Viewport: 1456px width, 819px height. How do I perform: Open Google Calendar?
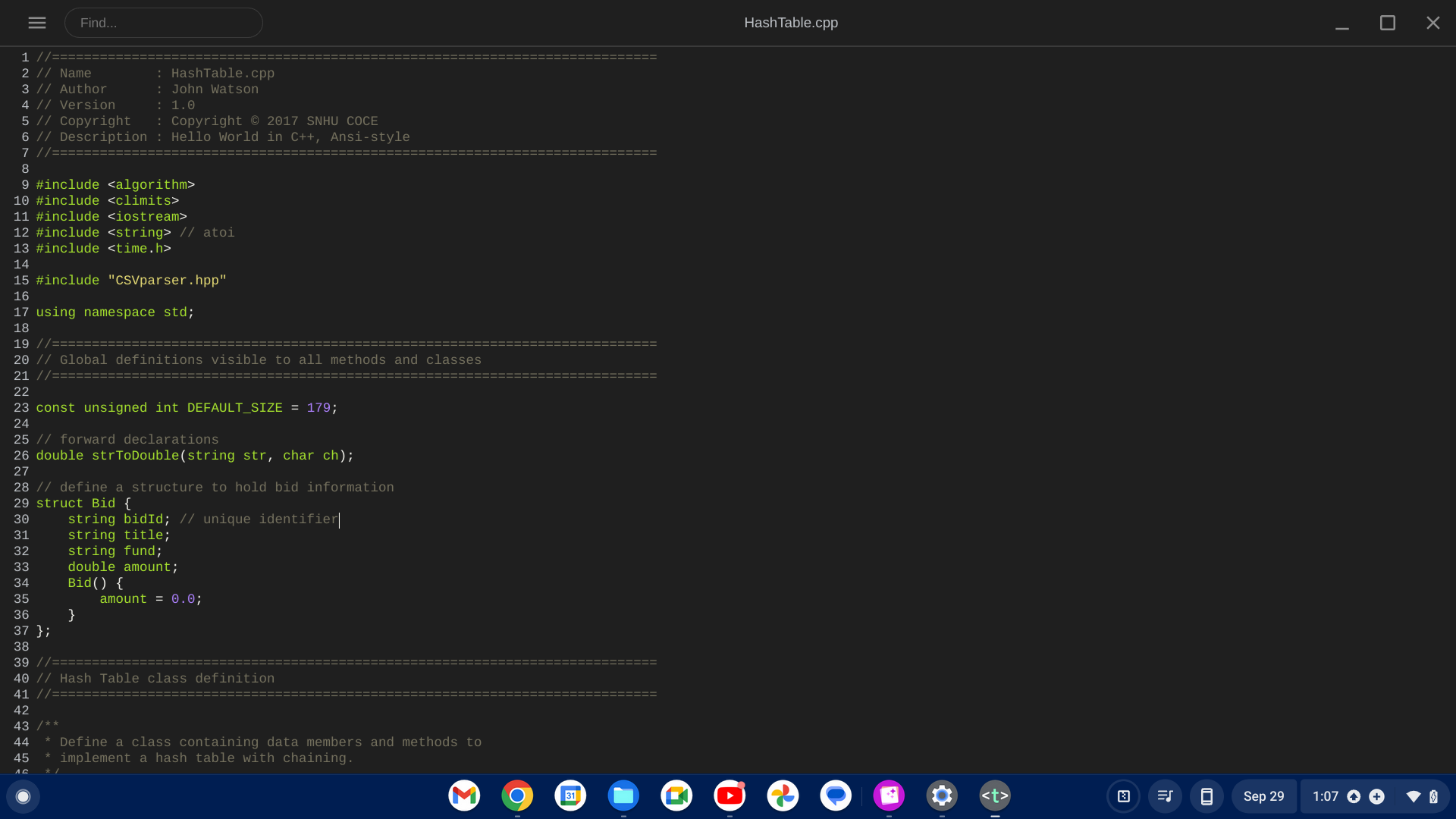[570, 796]
